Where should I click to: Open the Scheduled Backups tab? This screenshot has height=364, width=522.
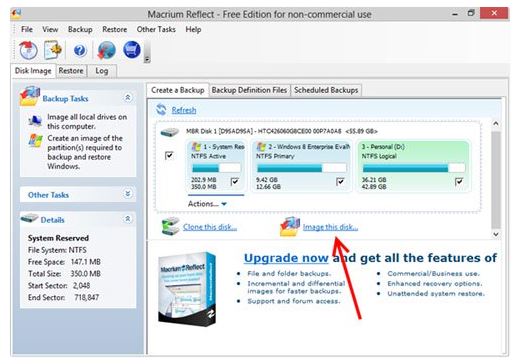(326, 90)
